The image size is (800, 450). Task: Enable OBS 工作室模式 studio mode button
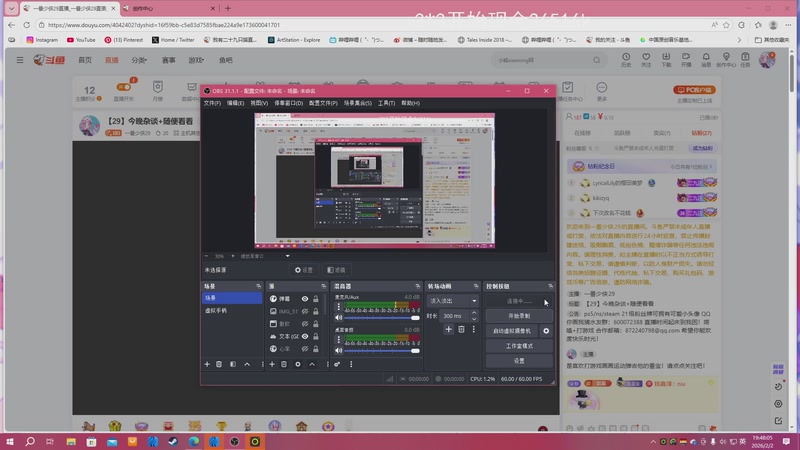point(519,346)
